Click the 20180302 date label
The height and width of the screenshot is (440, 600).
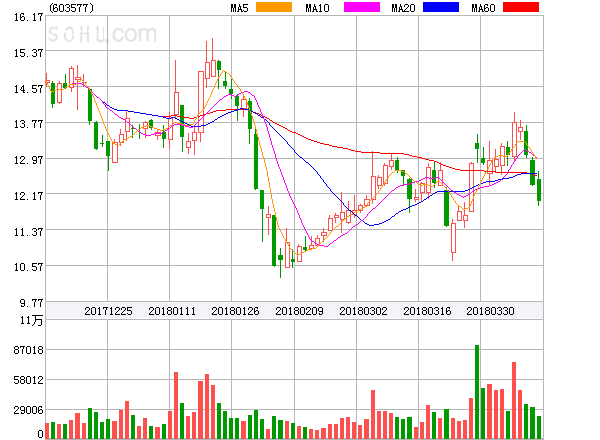coord(363,311)
